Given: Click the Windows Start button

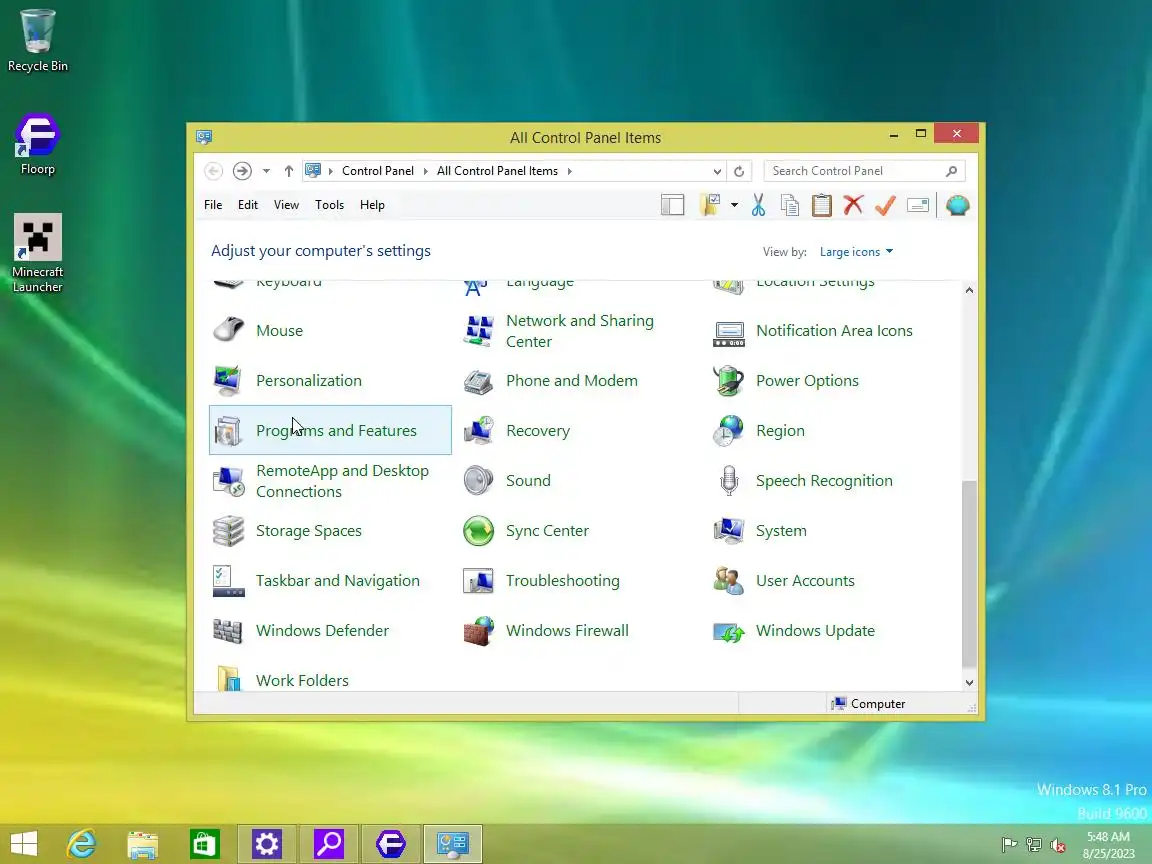Looking at the screenshot, I should click(x=24, y=843).
